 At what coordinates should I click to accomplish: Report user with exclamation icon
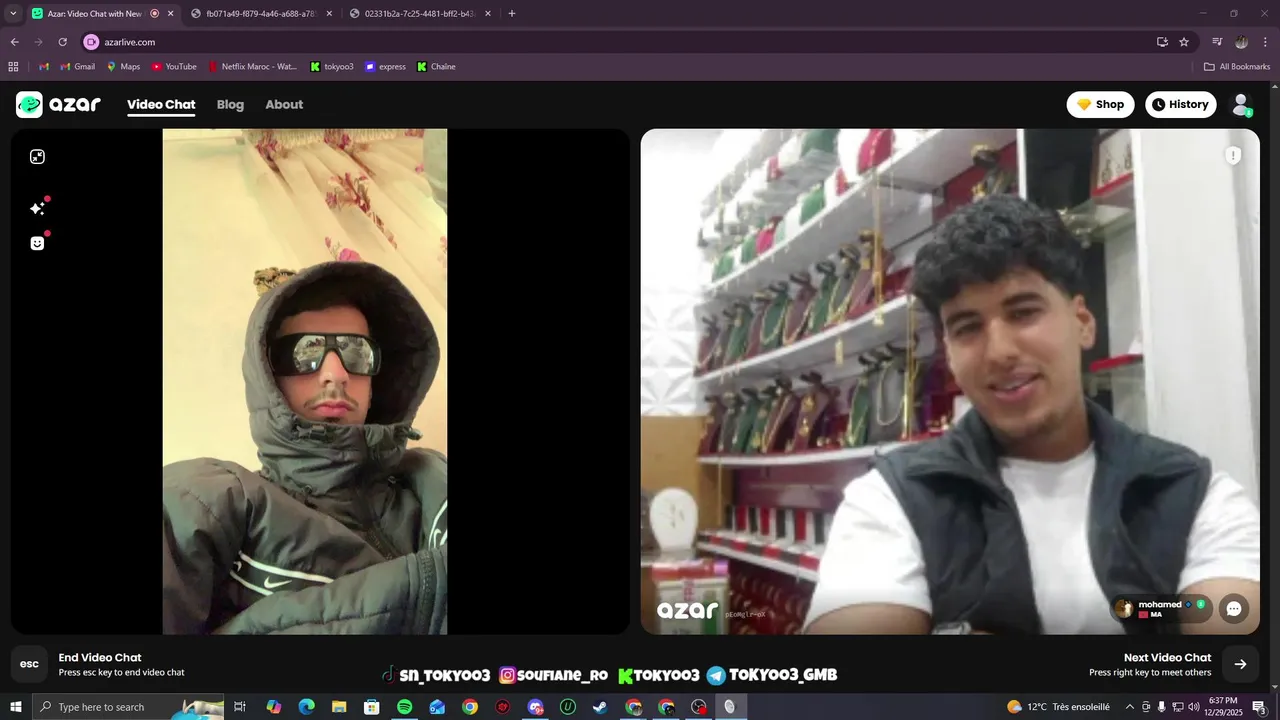1233,155
